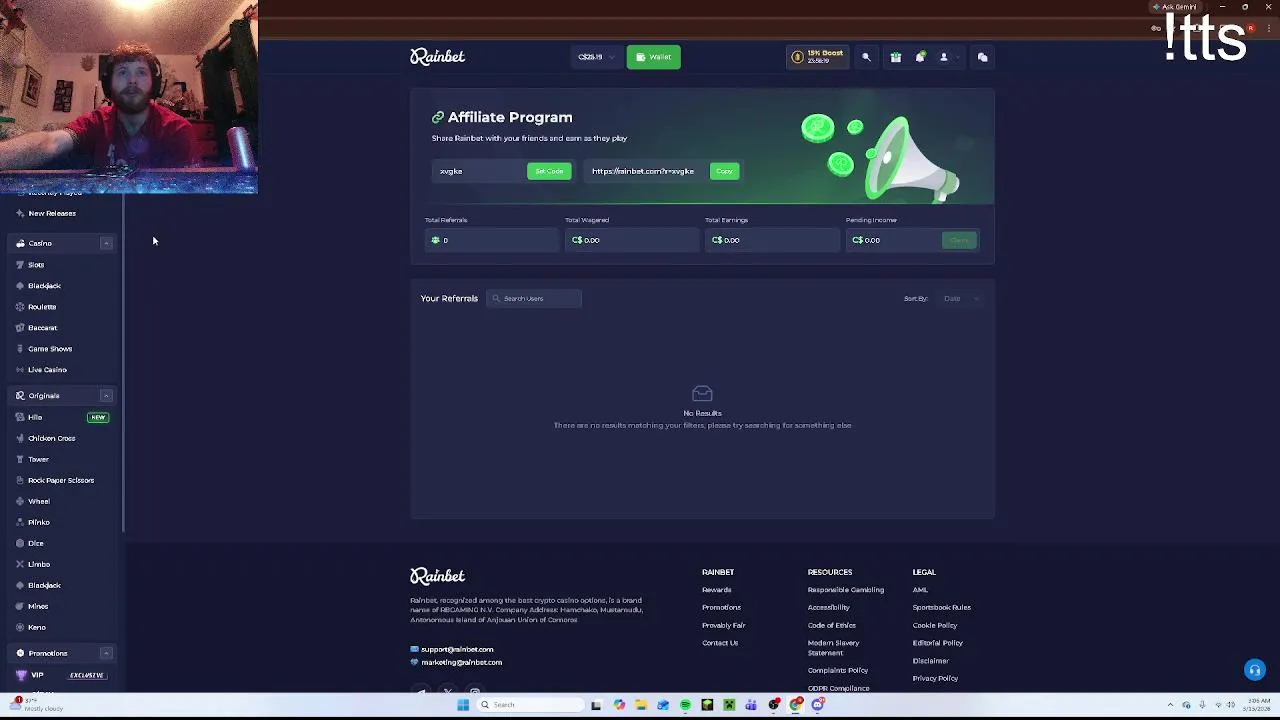Click footer Provably Fair link
1280x720 pixels.
point(723,625)
